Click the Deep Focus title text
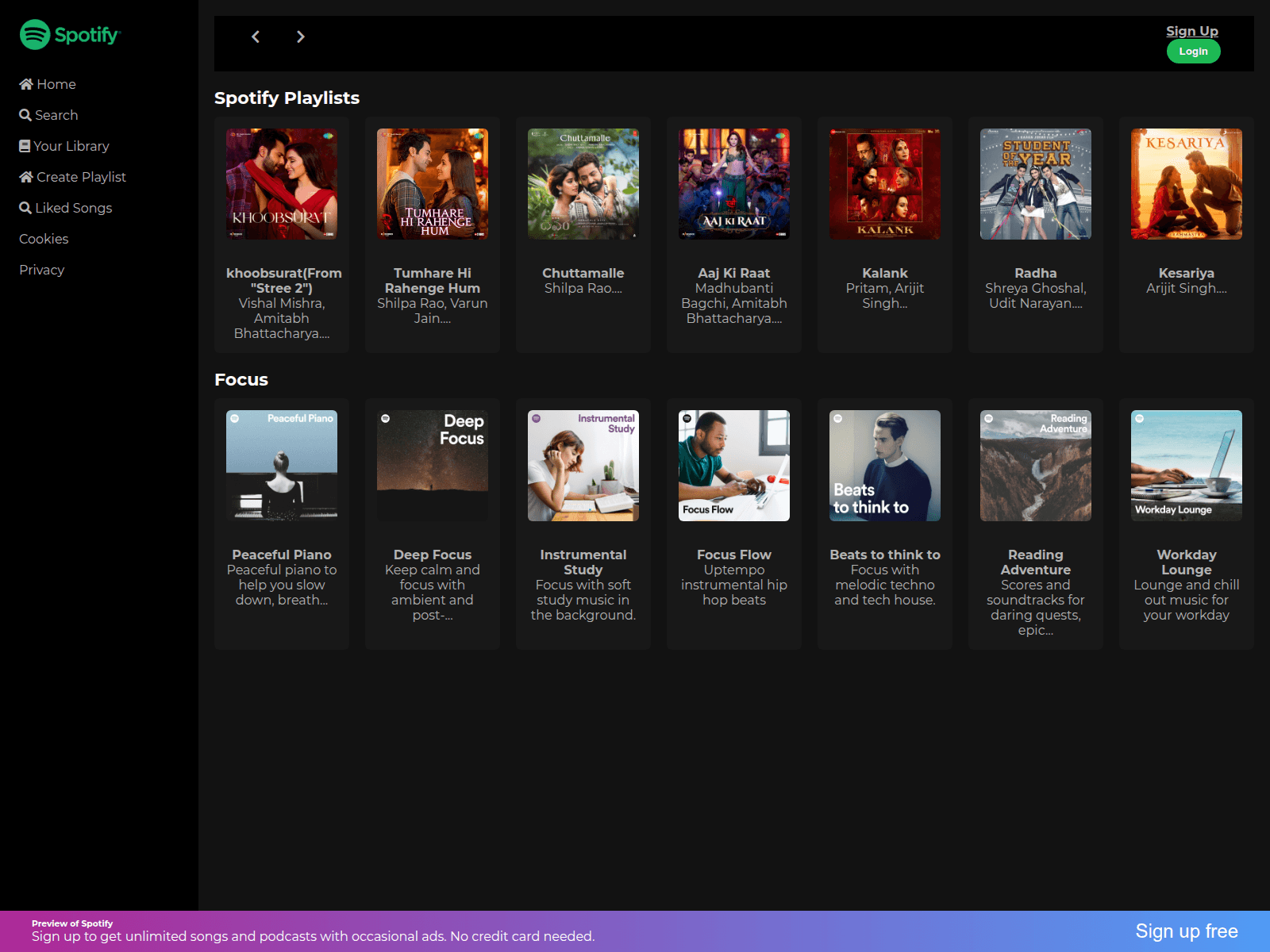 click(433, 555)
